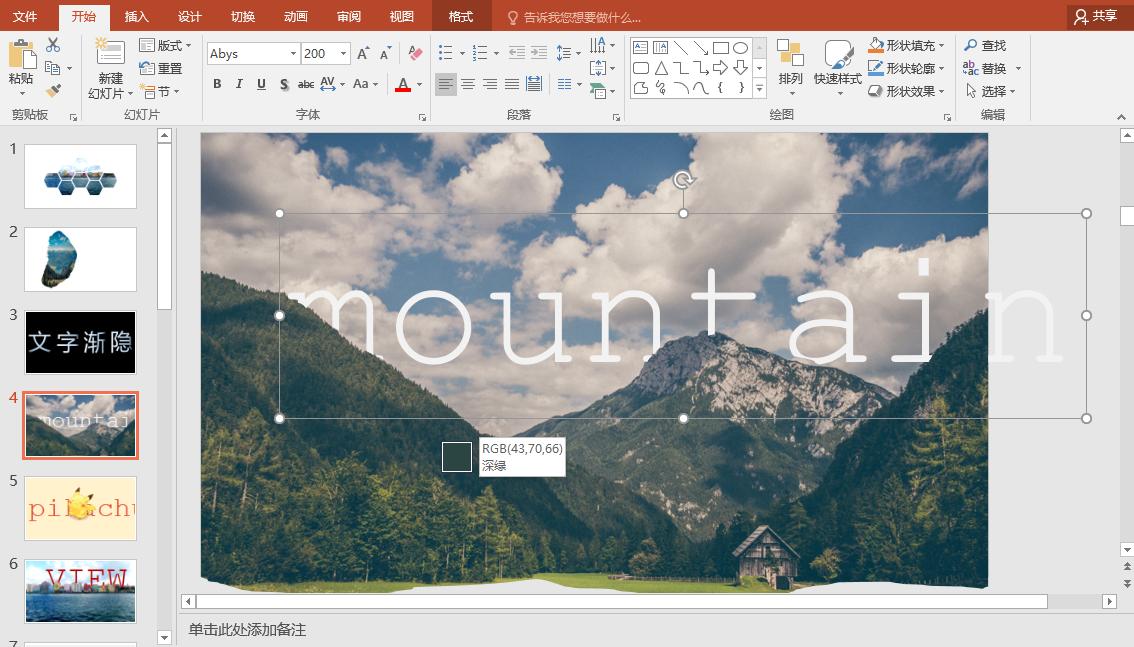
Task: Align text right
Action: [490, 85]
